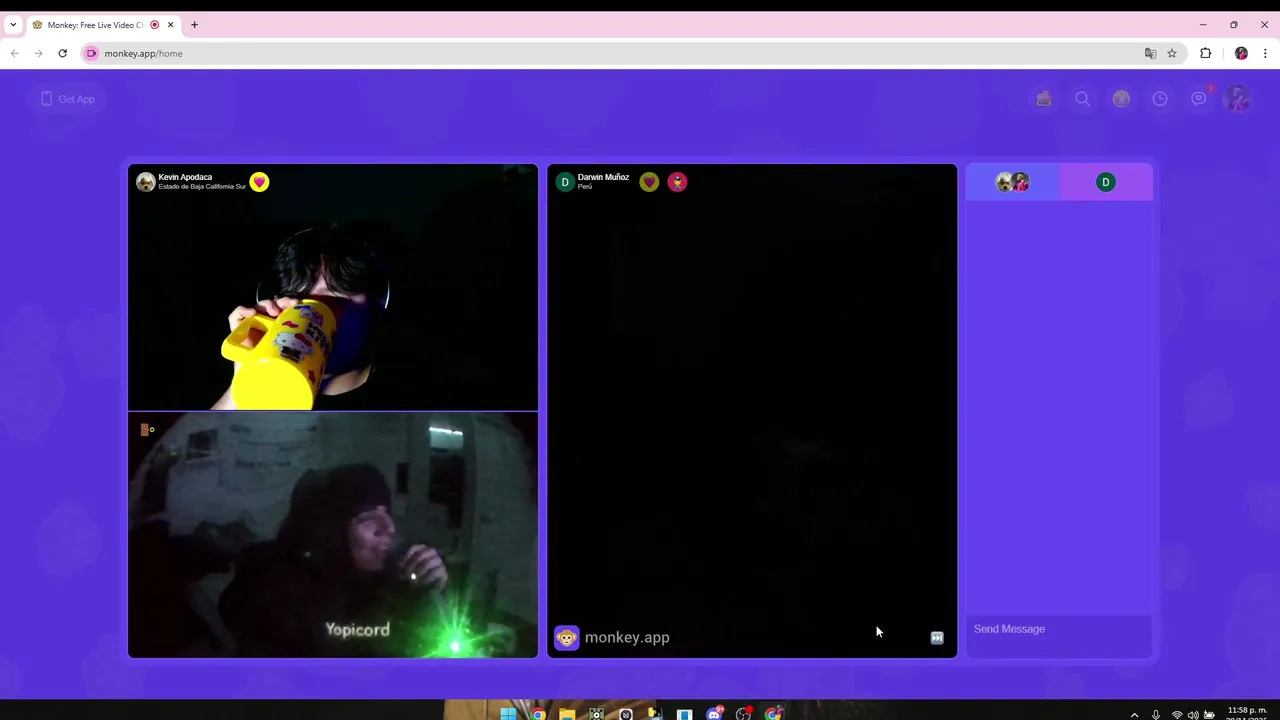This screenshot has width=1280, height=720.
Task: Open the match history clock icon
Action: (1160, 99)
